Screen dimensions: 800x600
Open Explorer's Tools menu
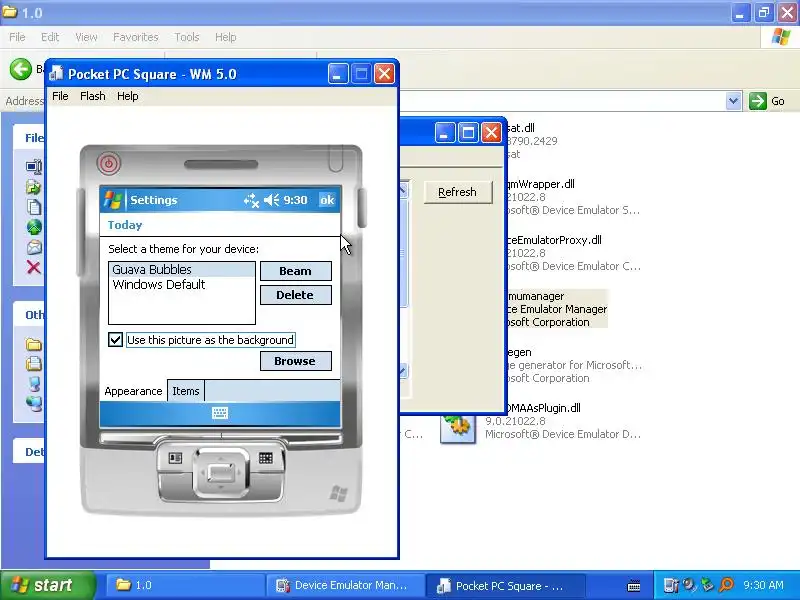(x=187, y=37)
